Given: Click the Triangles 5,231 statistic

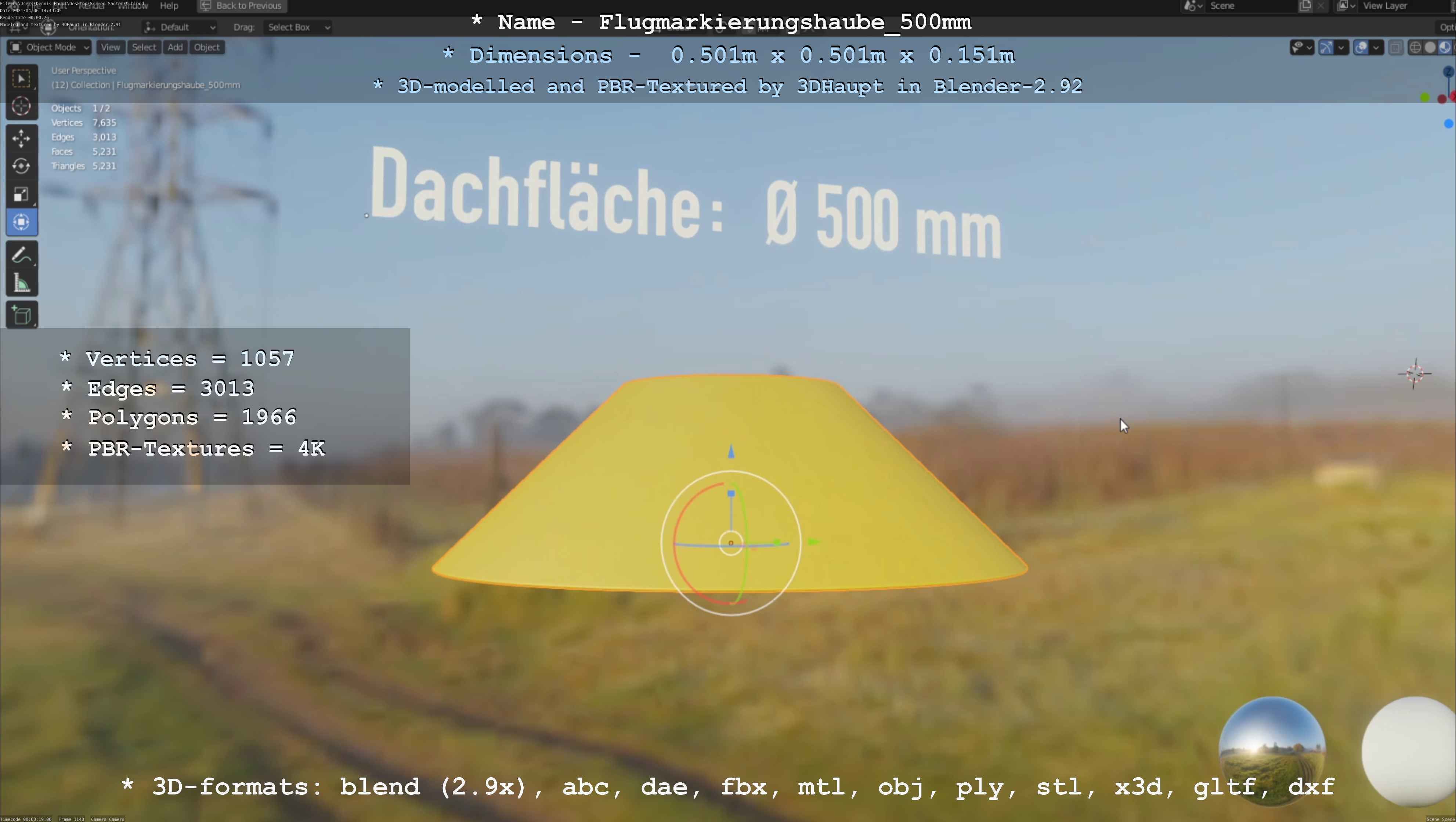Looking at the screenshot, I should (x=84, y=166).
